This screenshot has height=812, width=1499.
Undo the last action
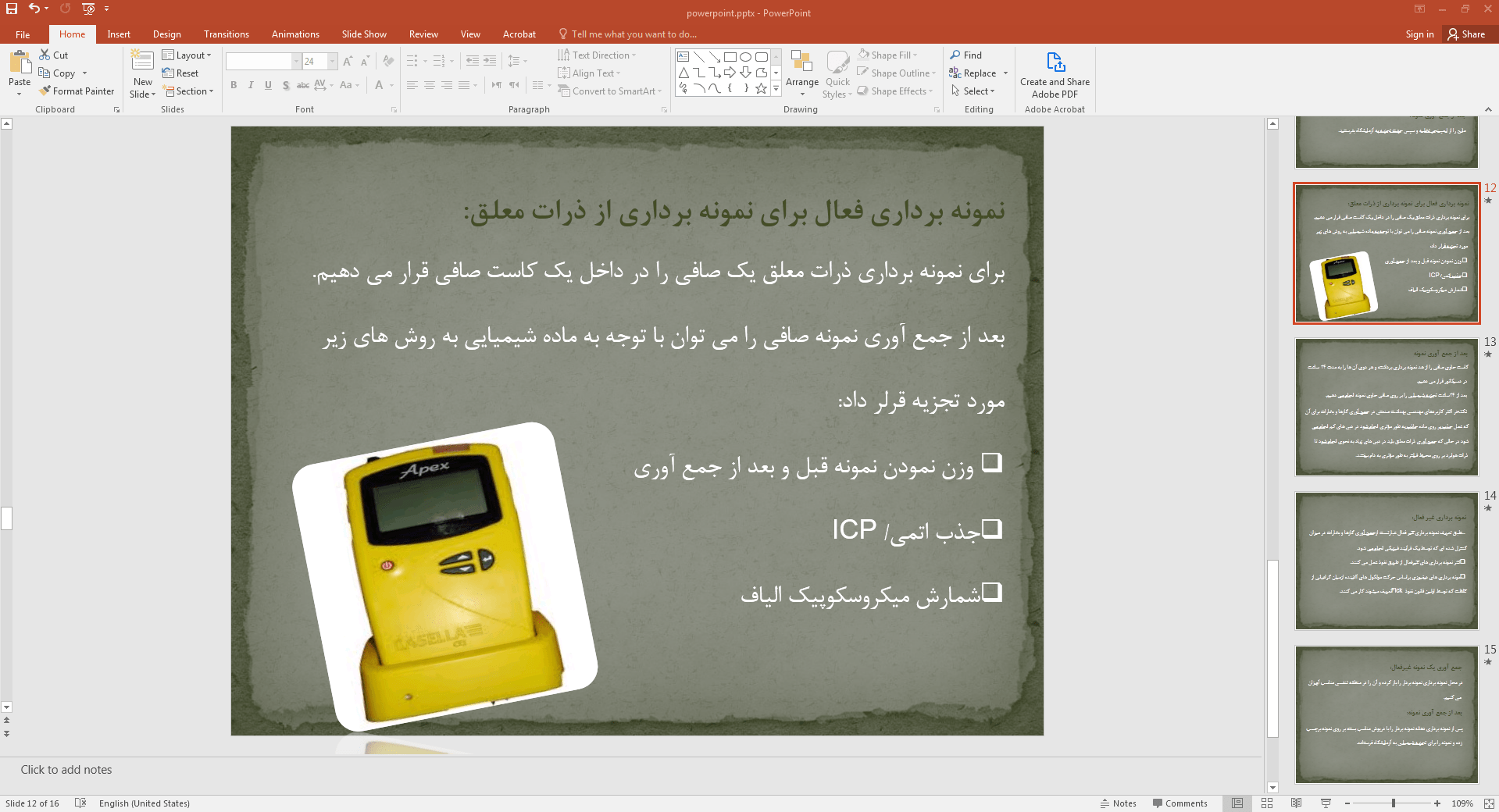pos(34,9)
